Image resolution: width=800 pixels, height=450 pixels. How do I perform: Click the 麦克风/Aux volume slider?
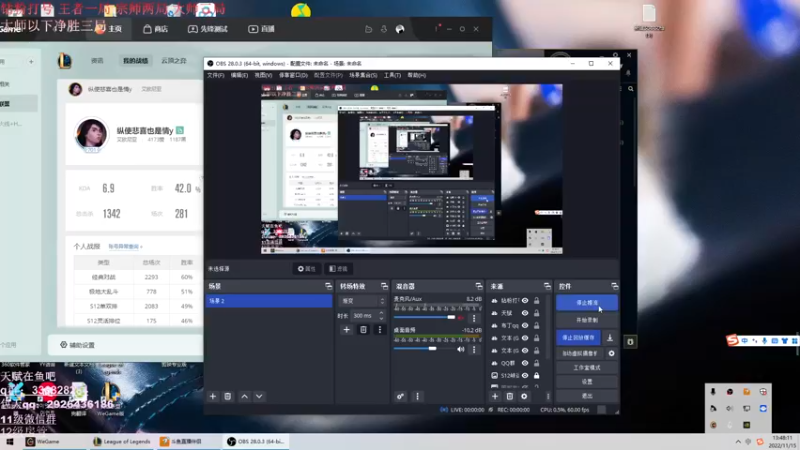pyautogui.click(x=424, y=318)
